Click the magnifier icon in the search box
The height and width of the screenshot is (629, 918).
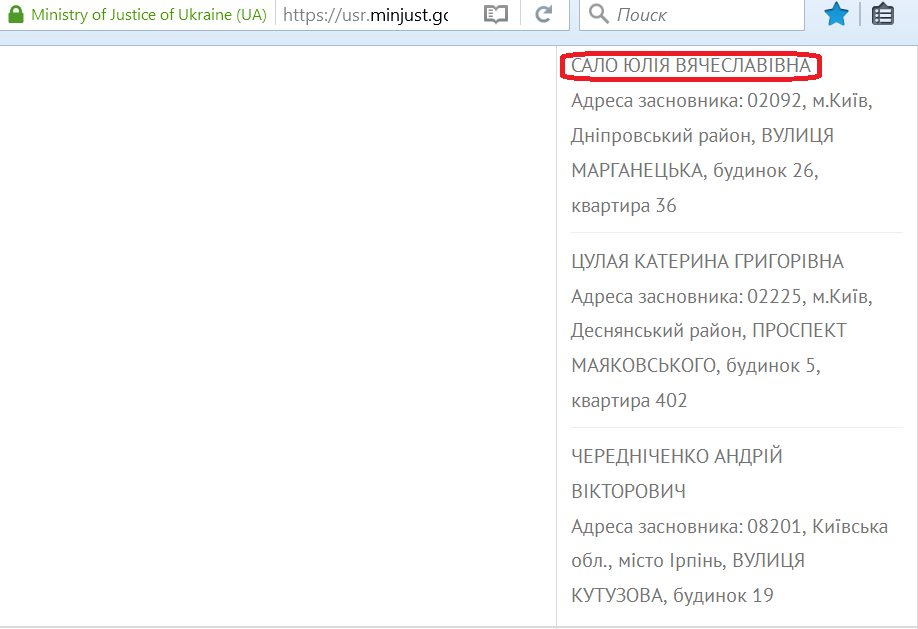coord(597,14)
